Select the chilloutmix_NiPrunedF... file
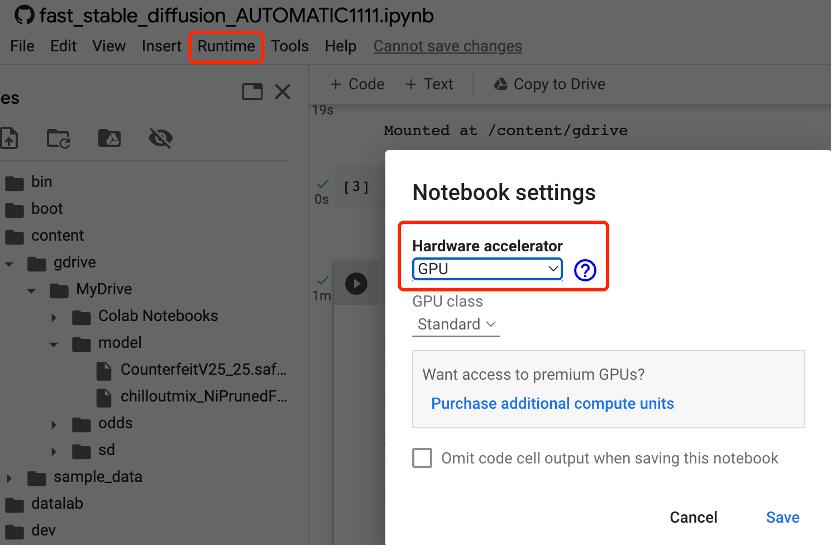Screen dimensions: 832x546 coord(192,396)
